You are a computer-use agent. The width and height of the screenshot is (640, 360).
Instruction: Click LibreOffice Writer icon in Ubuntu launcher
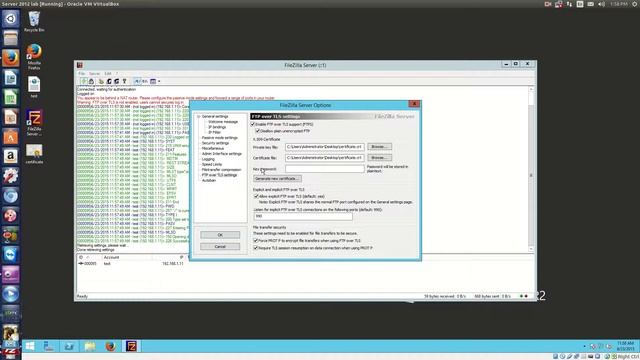point(11,78)
